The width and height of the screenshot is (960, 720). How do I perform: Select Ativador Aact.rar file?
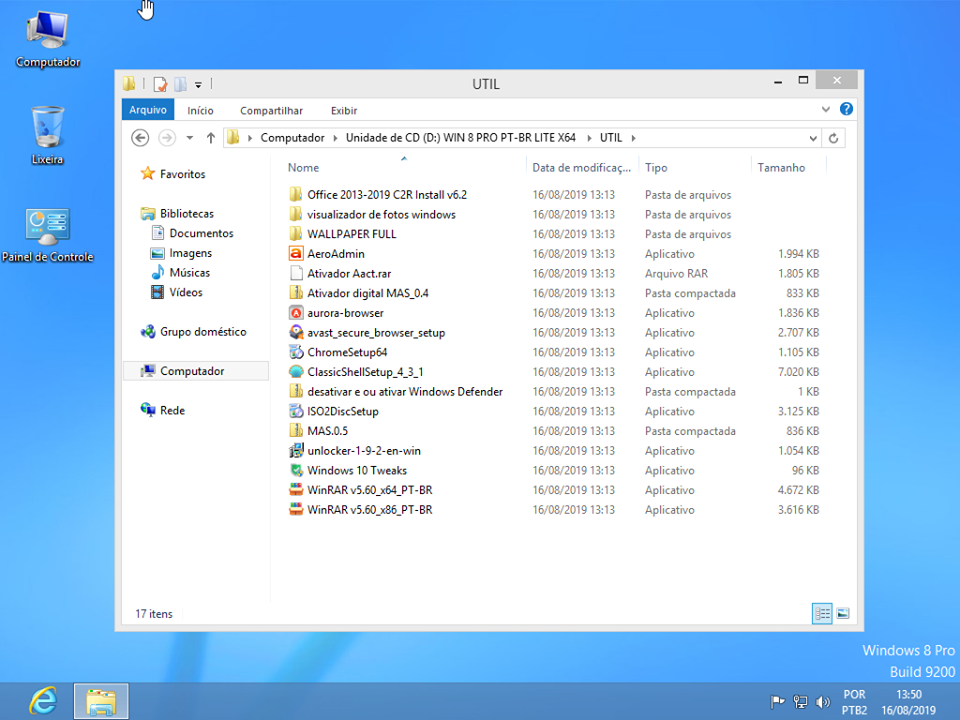tap(340, 273)
